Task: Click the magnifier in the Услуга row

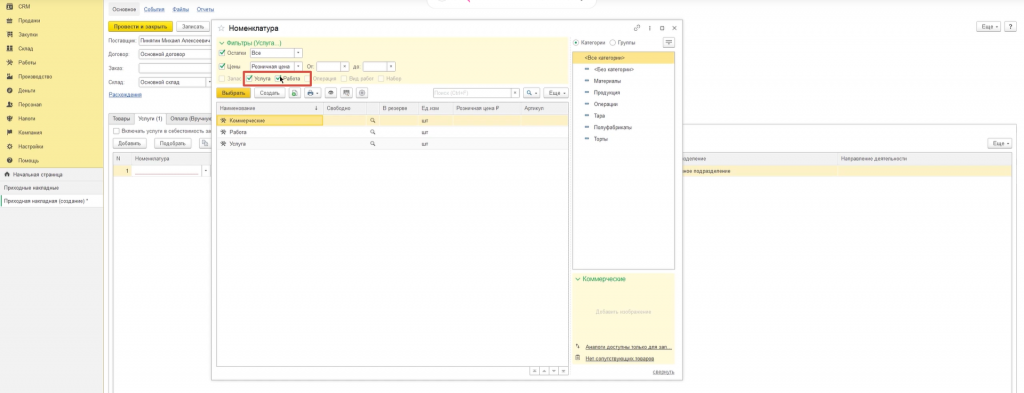Action: pyautogui.click(x=373, y=143)
